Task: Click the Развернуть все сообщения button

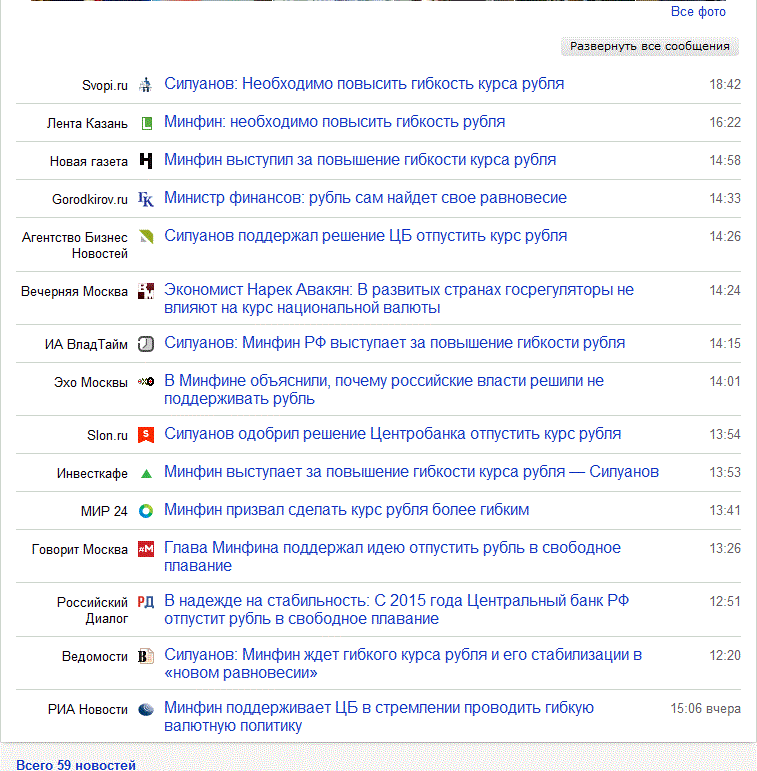Action: [650, 46]
